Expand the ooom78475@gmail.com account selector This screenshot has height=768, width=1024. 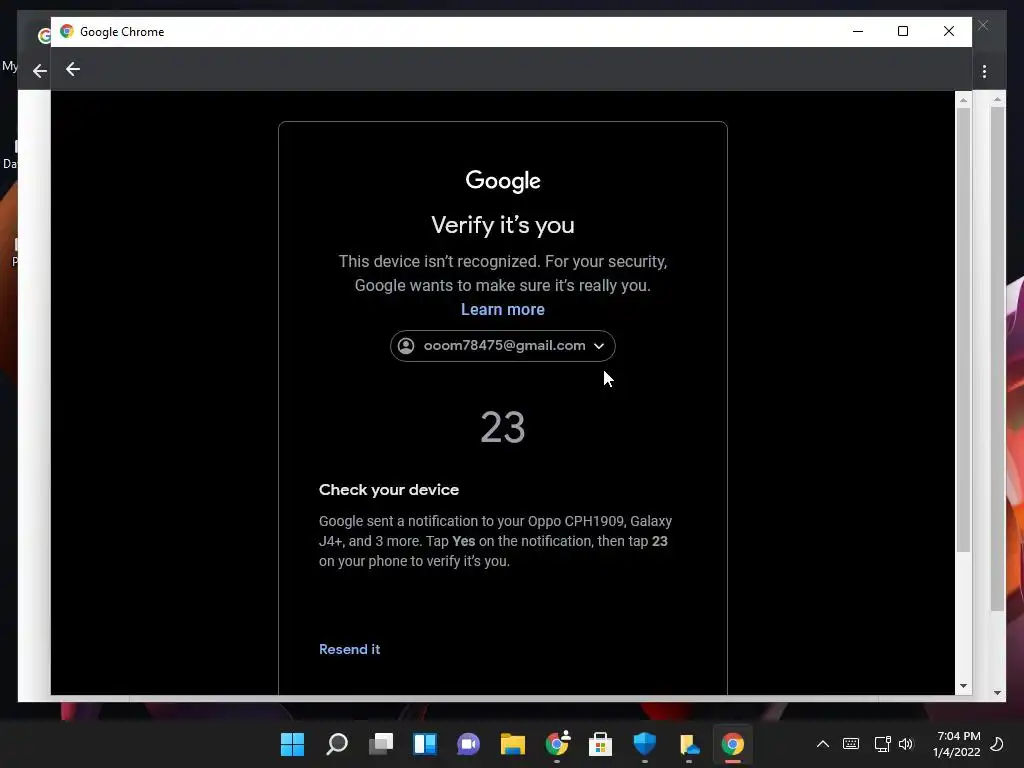[x=502, y=345]
